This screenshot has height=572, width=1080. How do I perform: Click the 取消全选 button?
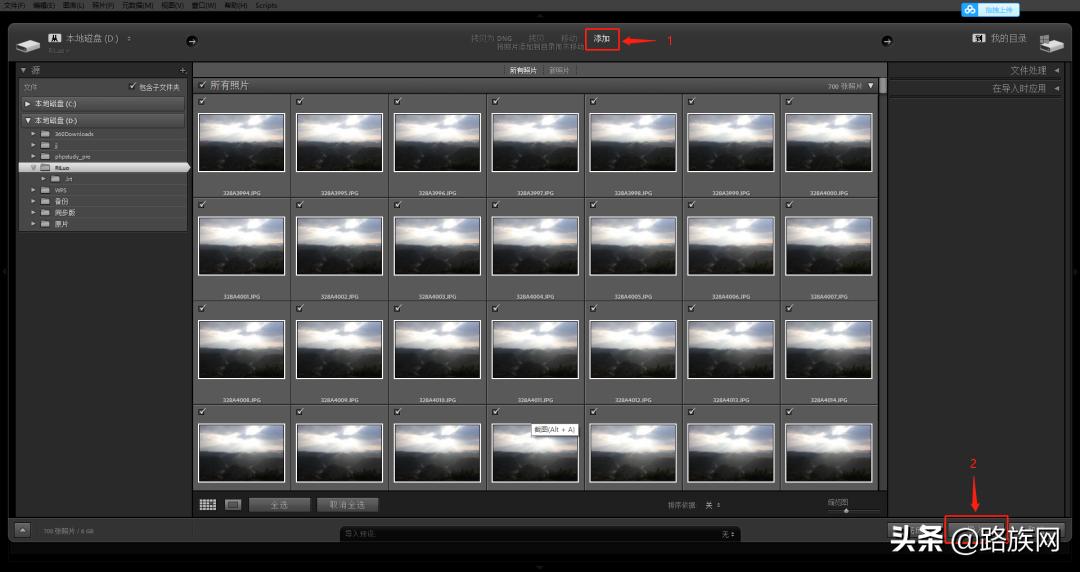pos(347,505)
